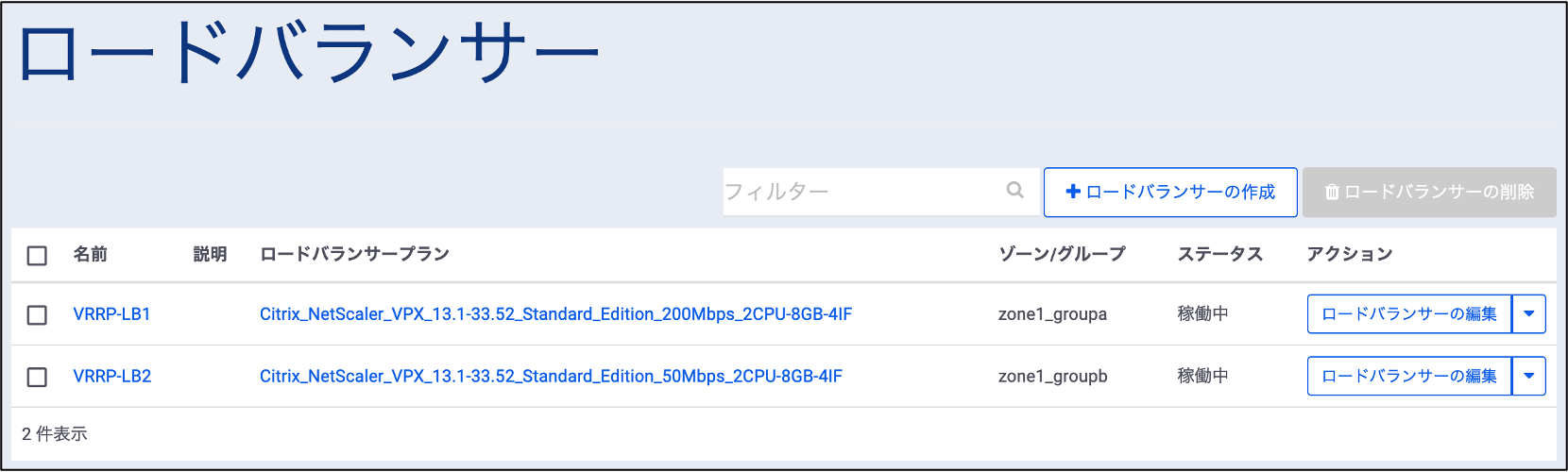Click the フィルター input field
This screenshot has width=1568, height=472.
pyautogui.click(x=880, y=192)
